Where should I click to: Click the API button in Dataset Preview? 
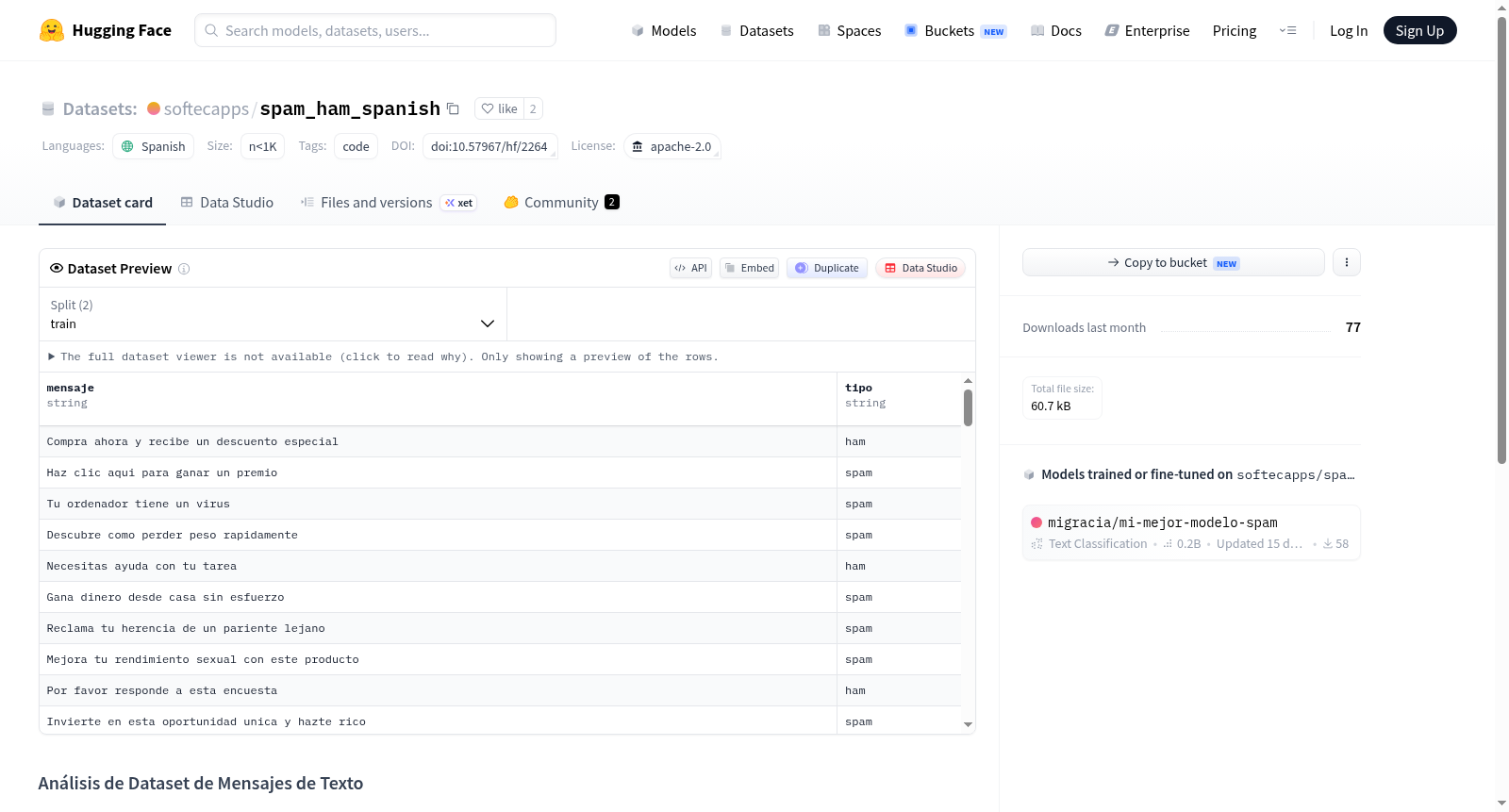690,268
